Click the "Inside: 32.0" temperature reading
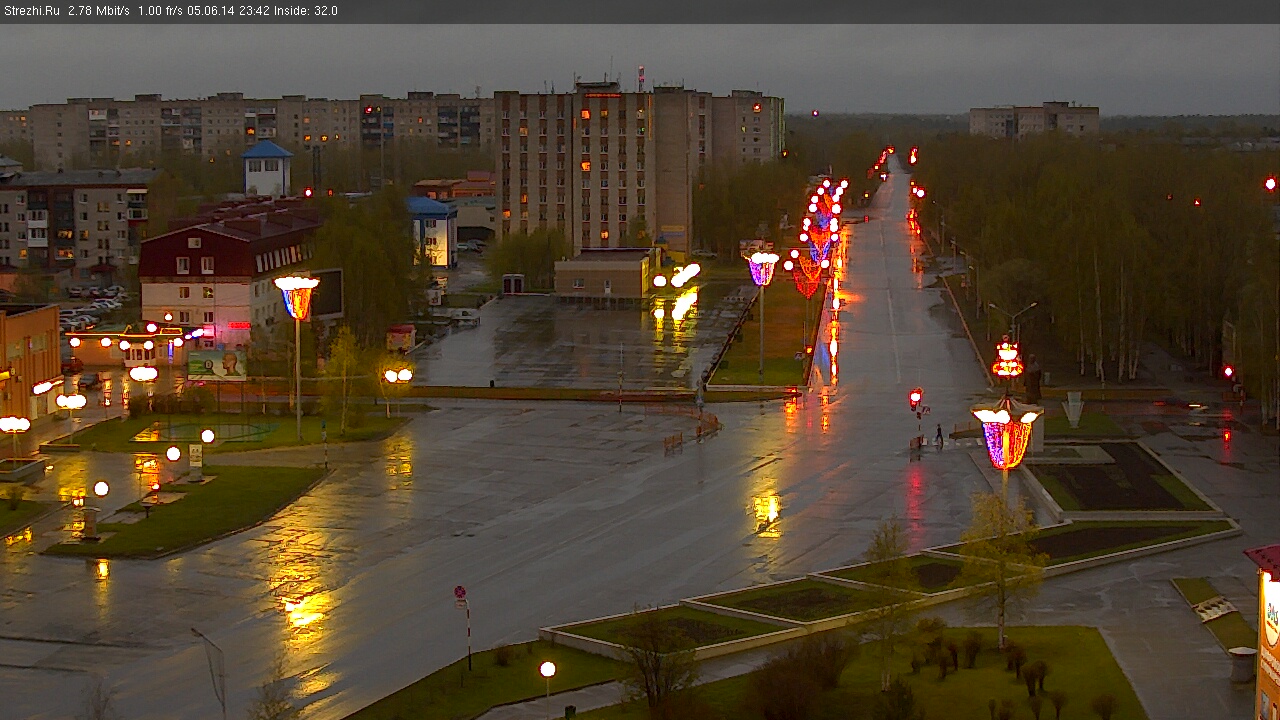 (306, 11)
